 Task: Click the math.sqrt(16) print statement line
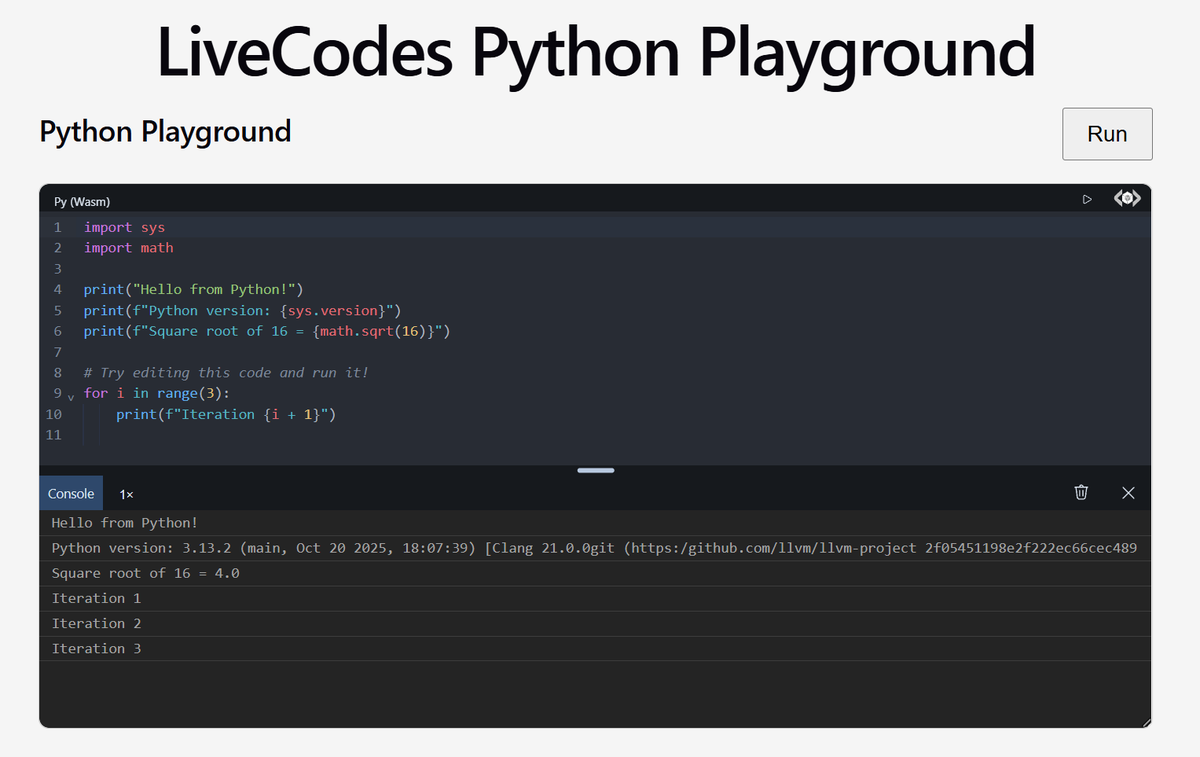(267, 331)
